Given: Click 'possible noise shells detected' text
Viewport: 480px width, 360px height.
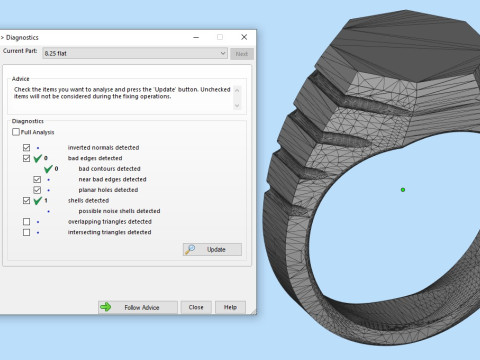Looking at the screenshot, I should click(x=119, y=211).
